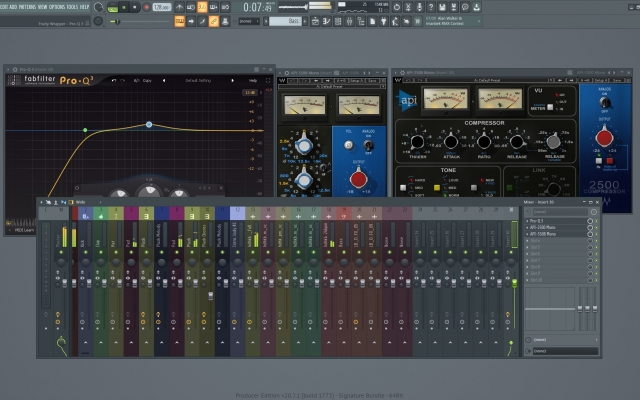Open the VIEW menu
This screenshot has height=400, width=640.
click(x=42, y=7)
